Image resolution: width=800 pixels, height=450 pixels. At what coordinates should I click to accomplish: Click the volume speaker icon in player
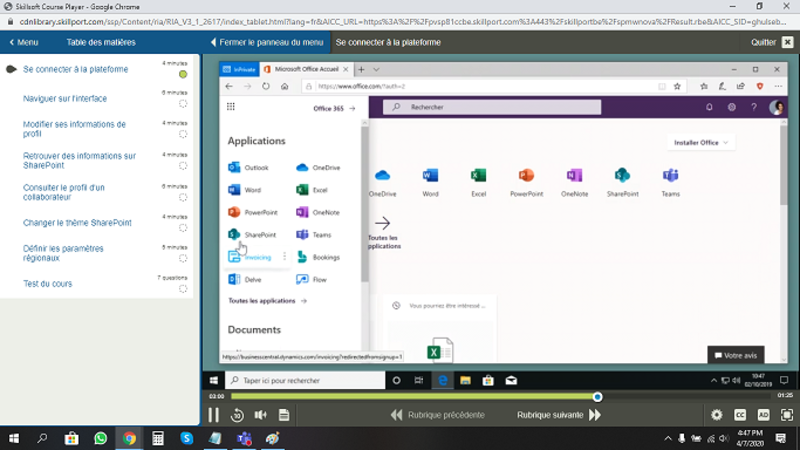(261, 415)
